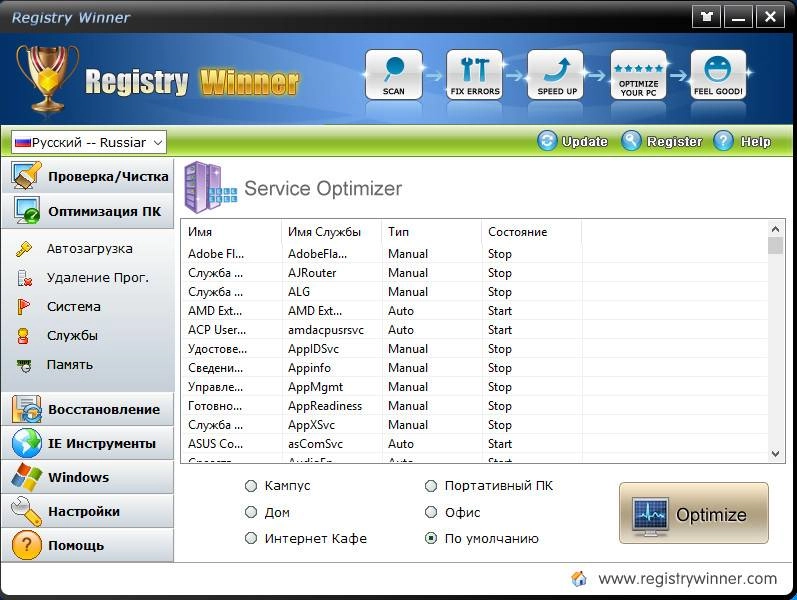This screenshot has width=797, height=600.
Task: Click the Help link text
Action: coord(755,141)
